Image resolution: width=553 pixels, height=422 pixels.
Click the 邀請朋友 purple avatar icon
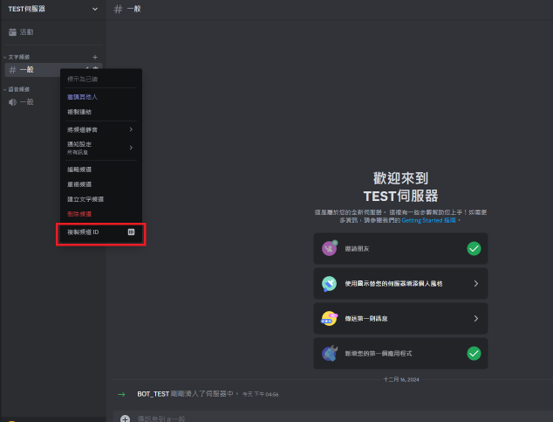(329, 249)
